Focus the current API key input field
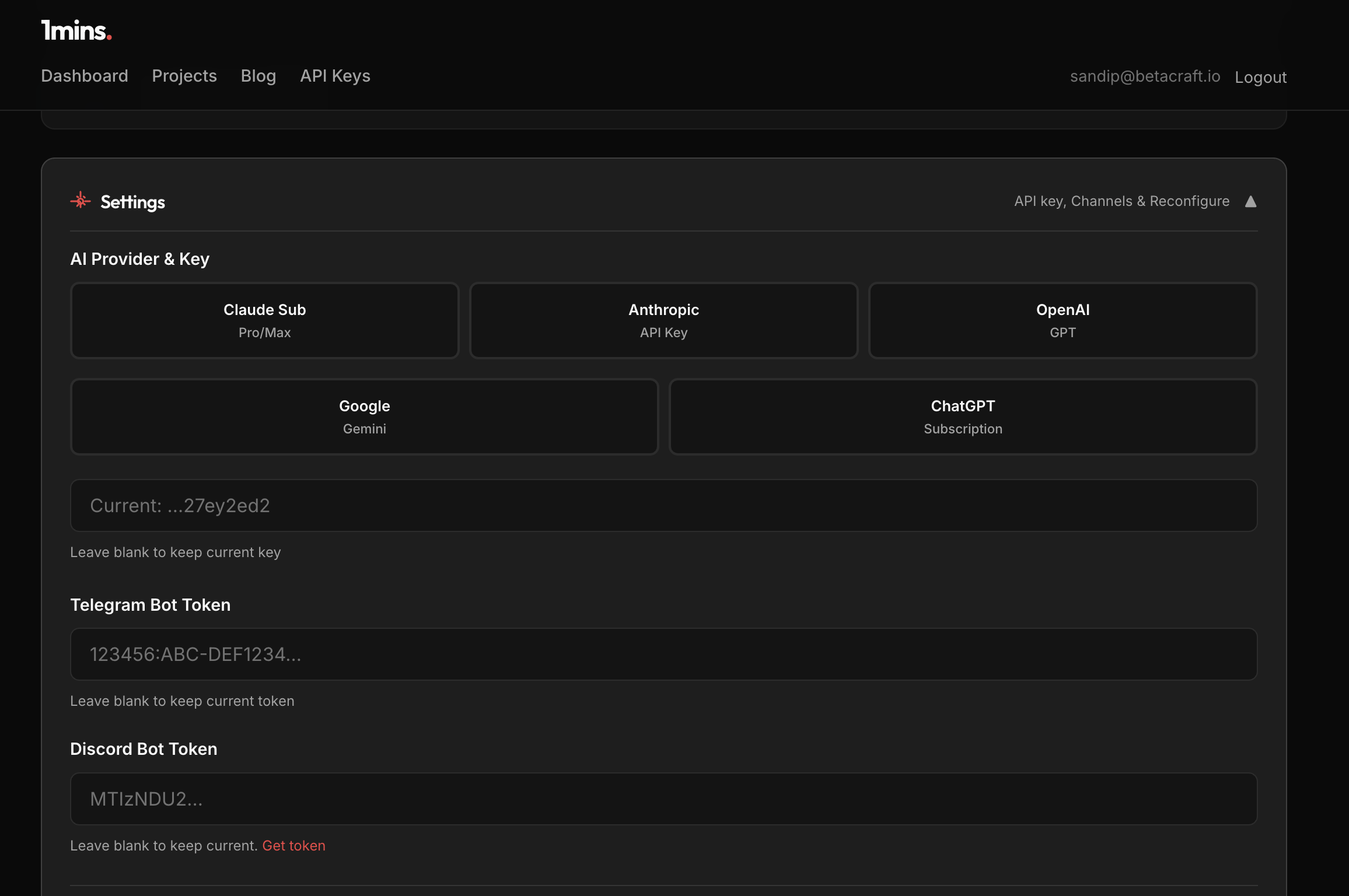 (663, 505)
